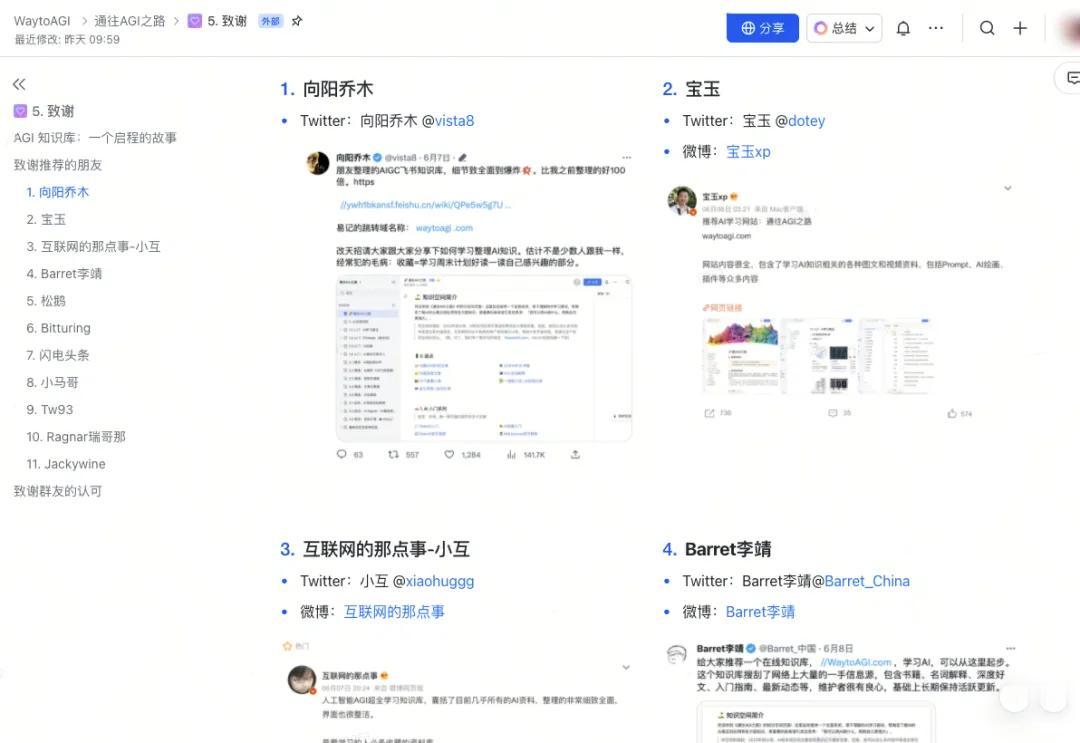
Task: Open the @dotey Twitter link
Action: pos(806,121)
